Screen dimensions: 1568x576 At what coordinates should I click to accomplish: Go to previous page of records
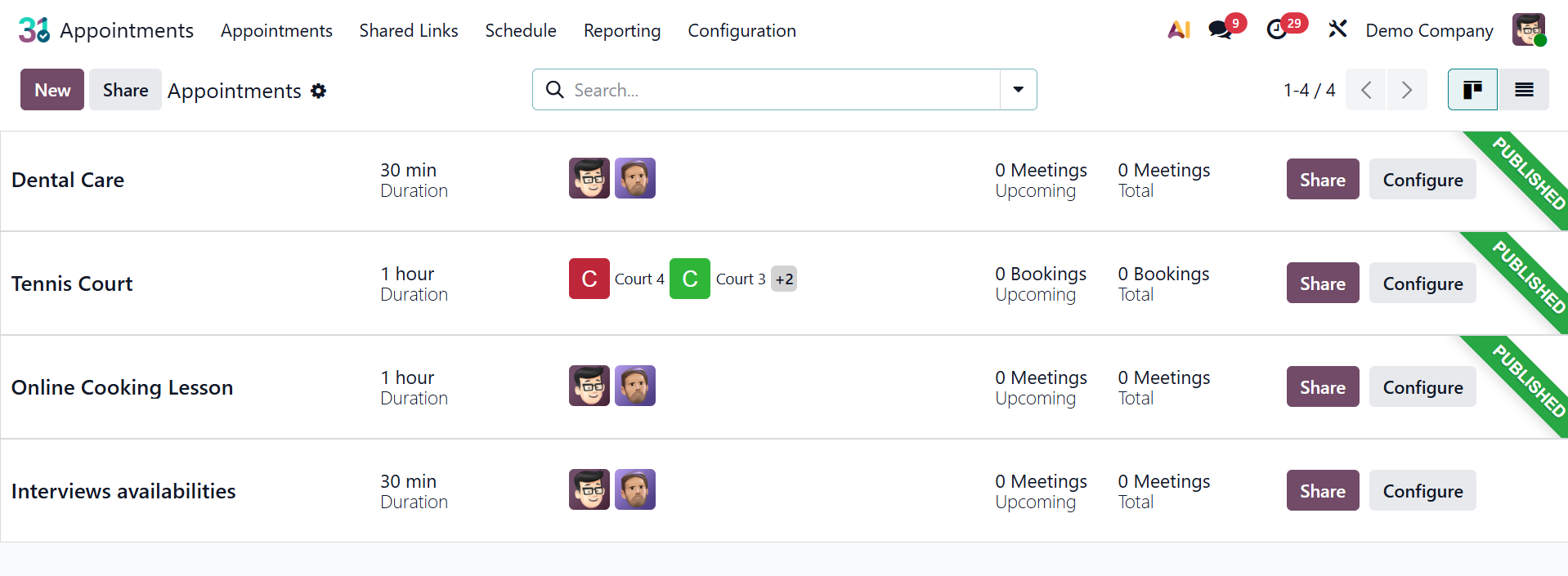pyautogui.click(x=1366, y=90)
